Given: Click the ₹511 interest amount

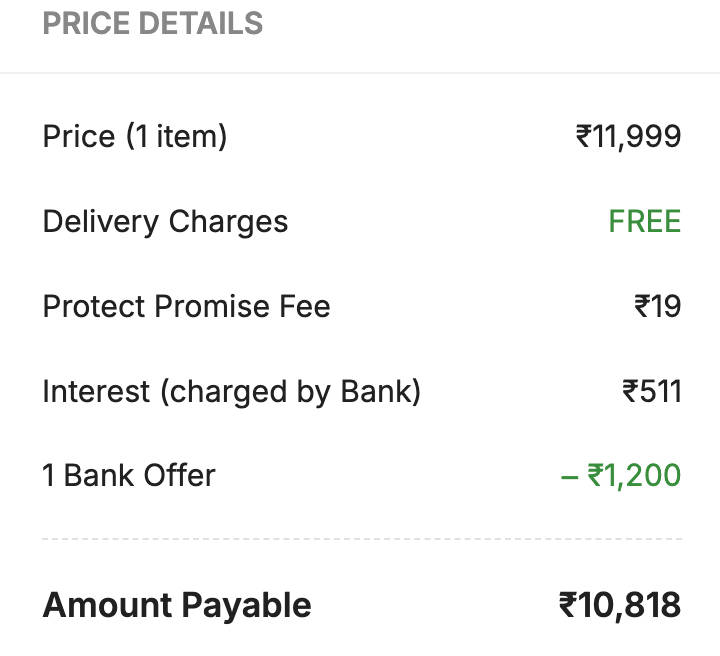Looking at the screenshot, I should 651,391.
